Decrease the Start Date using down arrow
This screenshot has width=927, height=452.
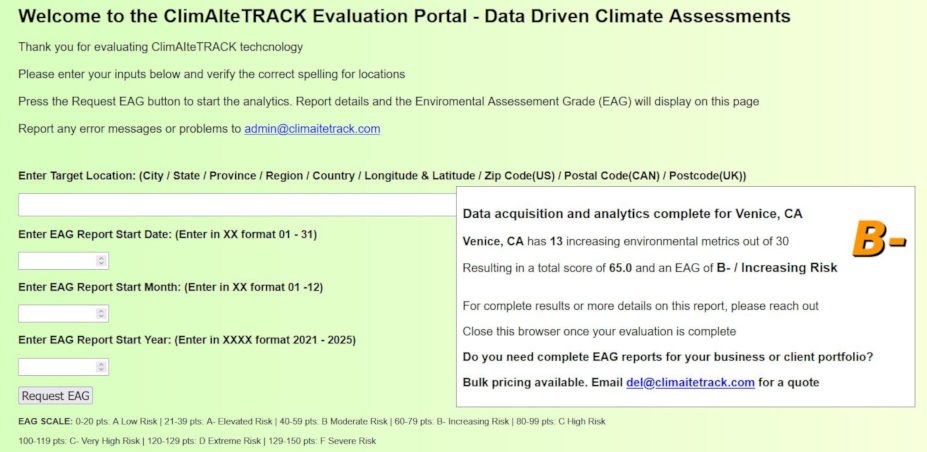click(101, 265)
